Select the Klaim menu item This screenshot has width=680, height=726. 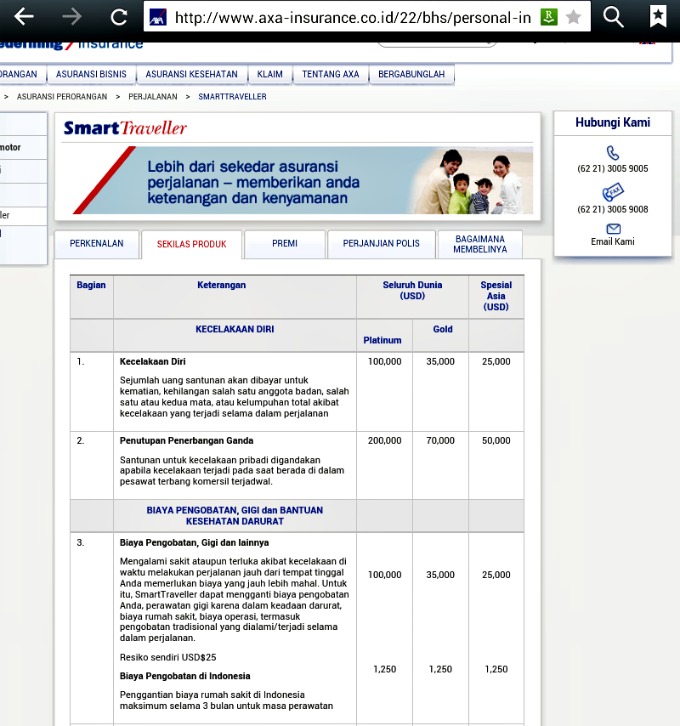click(270, 75)
